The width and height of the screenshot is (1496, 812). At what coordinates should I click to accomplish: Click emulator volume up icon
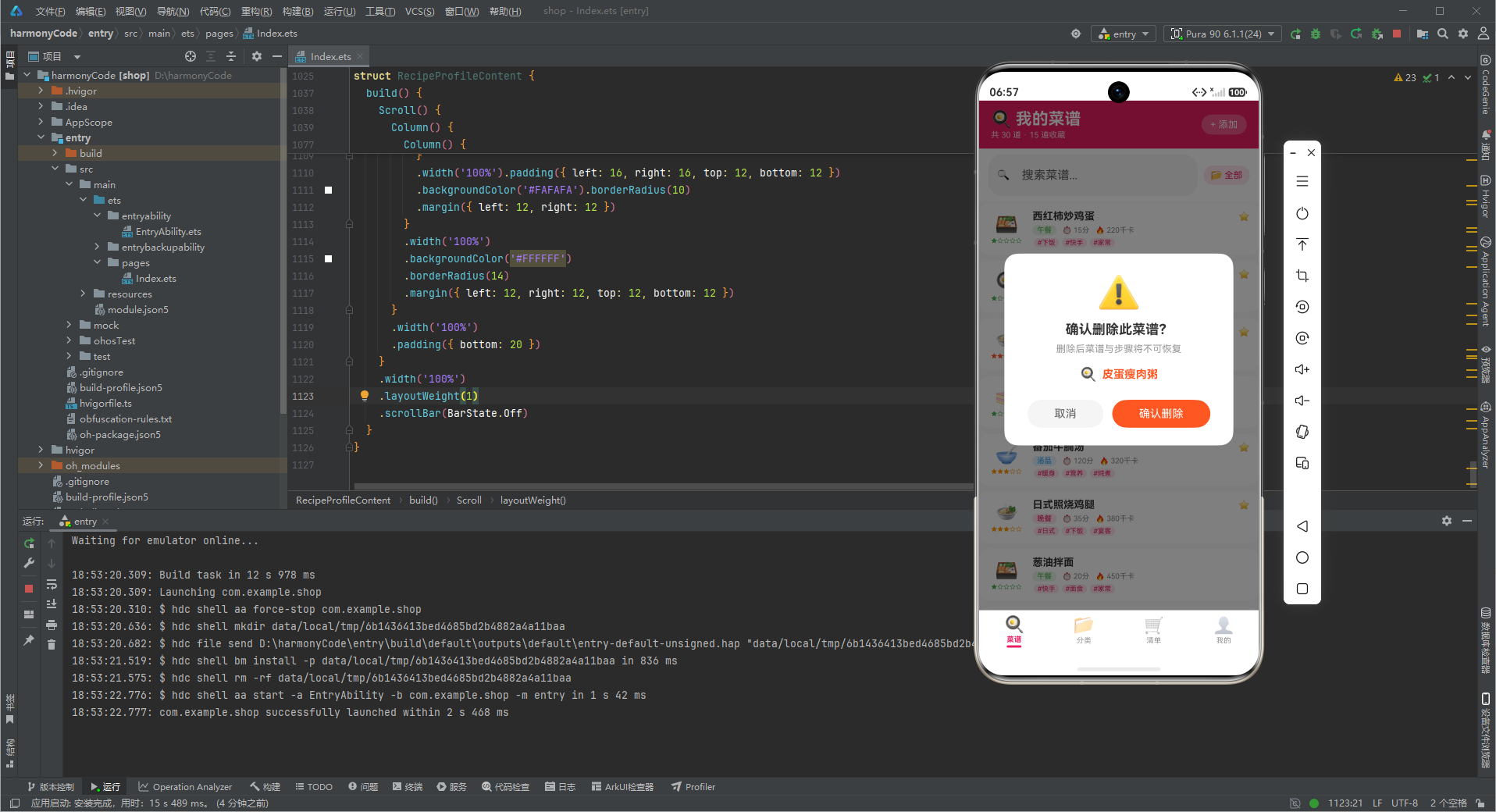(1302, 369)
